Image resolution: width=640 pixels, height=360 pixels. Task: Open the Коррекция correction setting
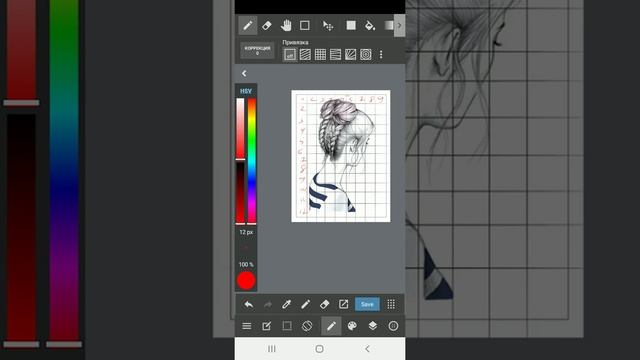click(257, 51)
